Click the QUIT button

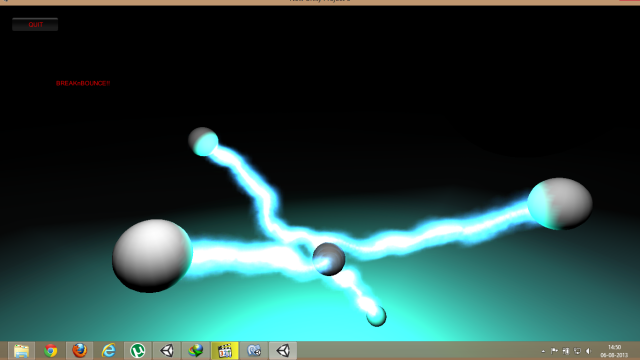[35, 24]
